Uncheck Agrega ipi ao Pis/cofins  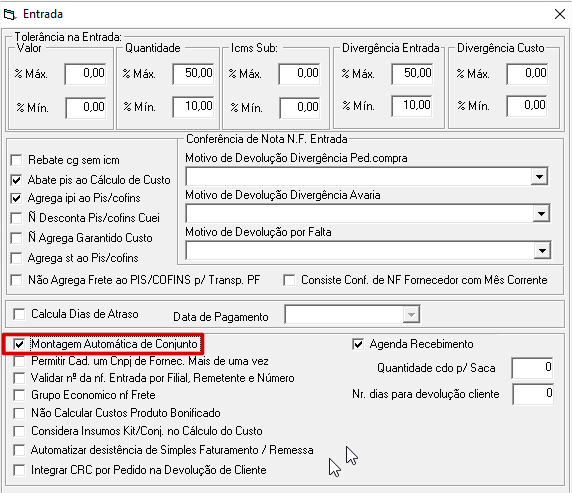[16, 198]
